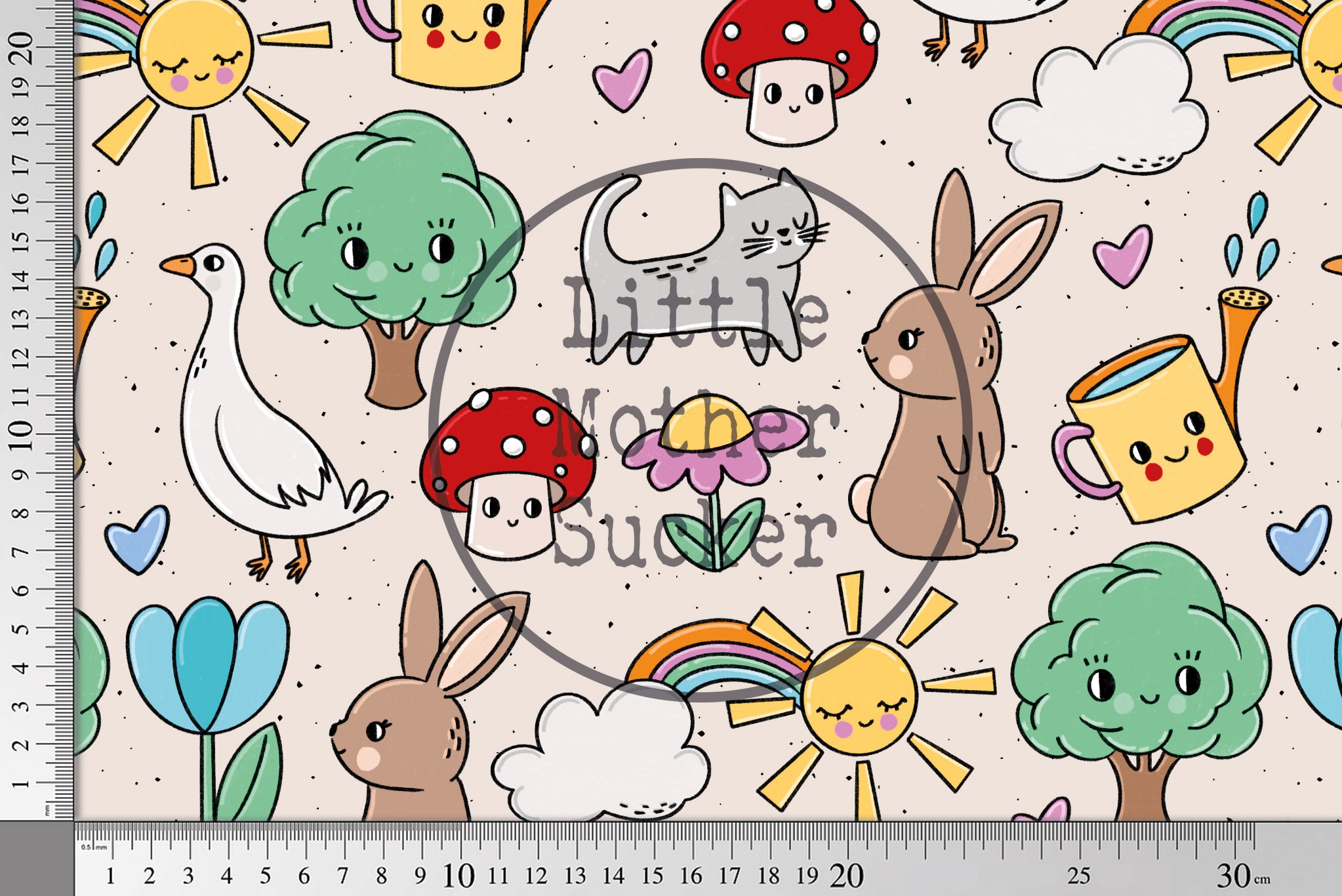Click the "20" mark on the left ruler
This screenshot has width=1342, height=896.
[x=21, y=47]
